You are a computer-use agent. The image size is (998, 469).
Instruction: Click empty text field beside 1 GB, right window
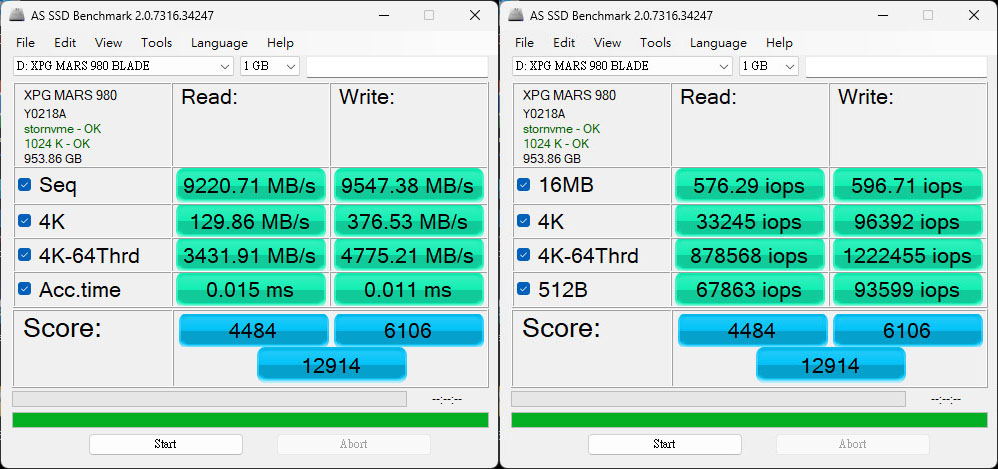click(x=896, y=66)
